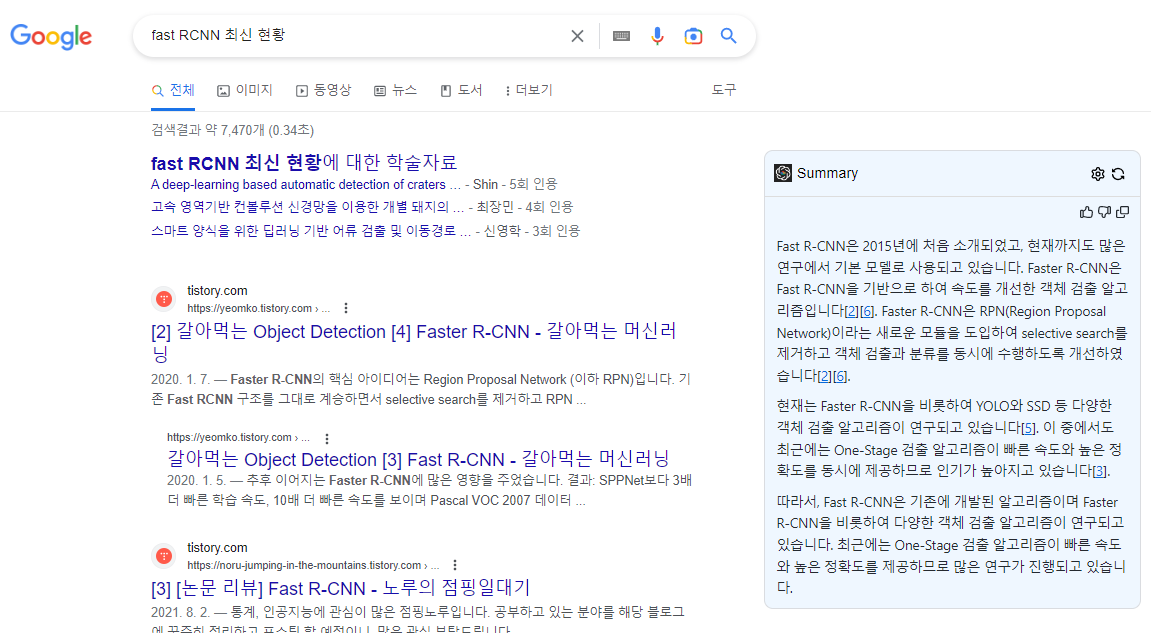The image size is (1151, 633).
Task: Click the noru-jumping-in-the-mountains.tistory.com URL
Action: coord(313,565)
